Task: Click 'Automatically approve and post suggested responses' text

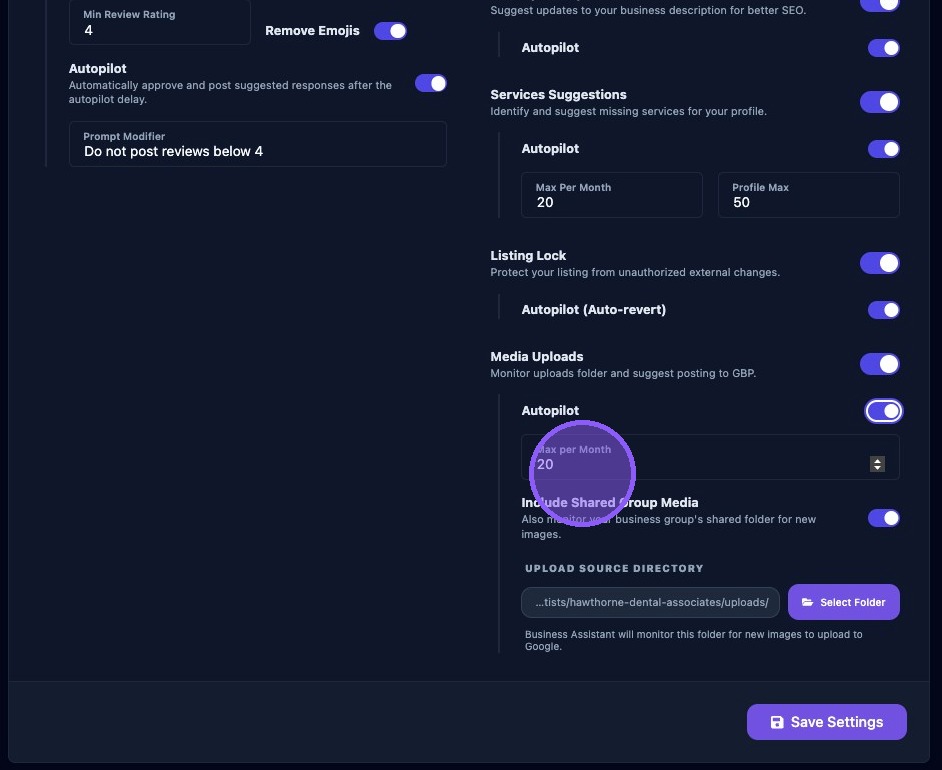Action: (230, 92)
